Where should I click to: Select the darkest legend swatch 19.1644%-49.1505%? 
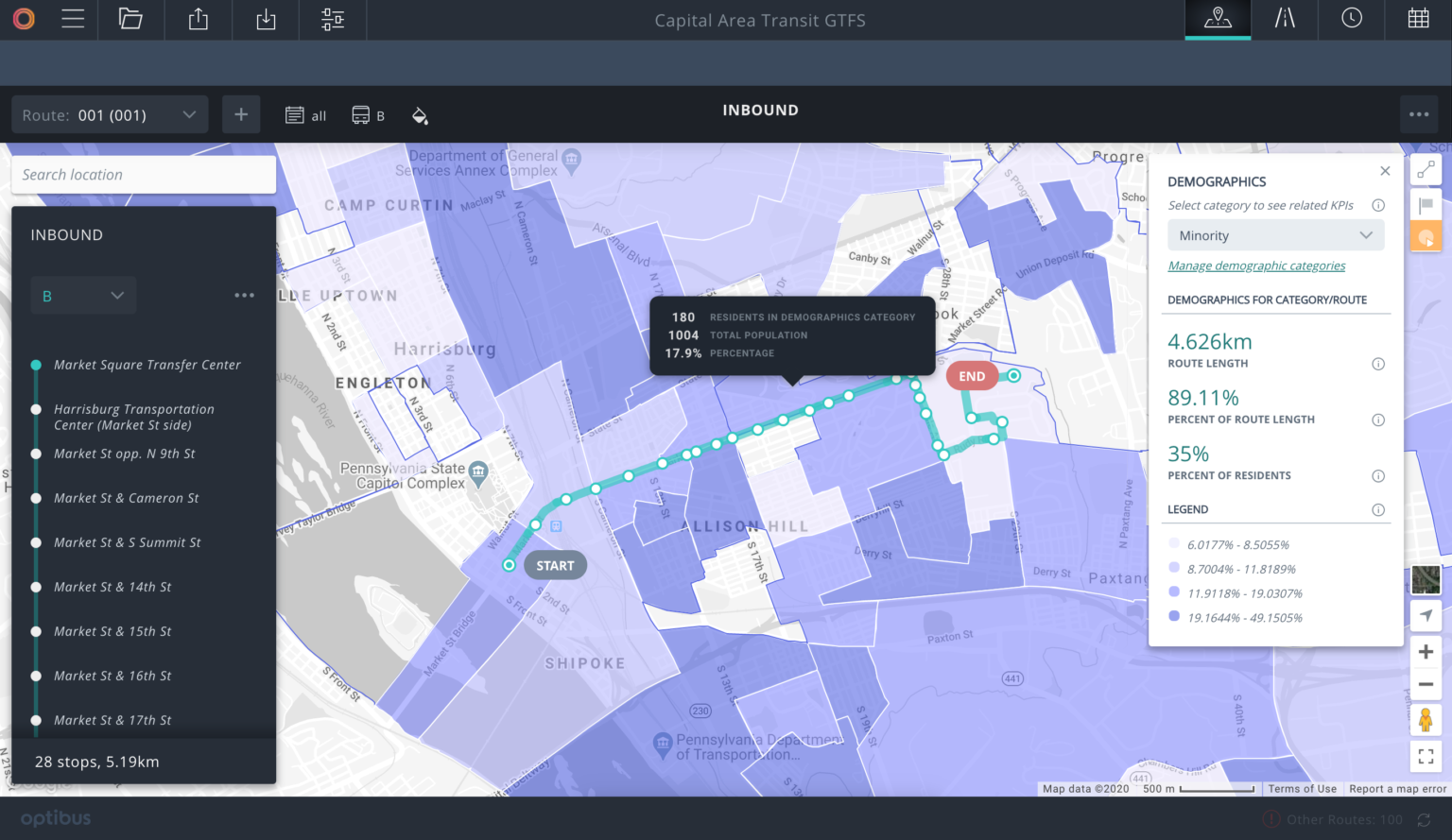click(x=1175, y=617)
